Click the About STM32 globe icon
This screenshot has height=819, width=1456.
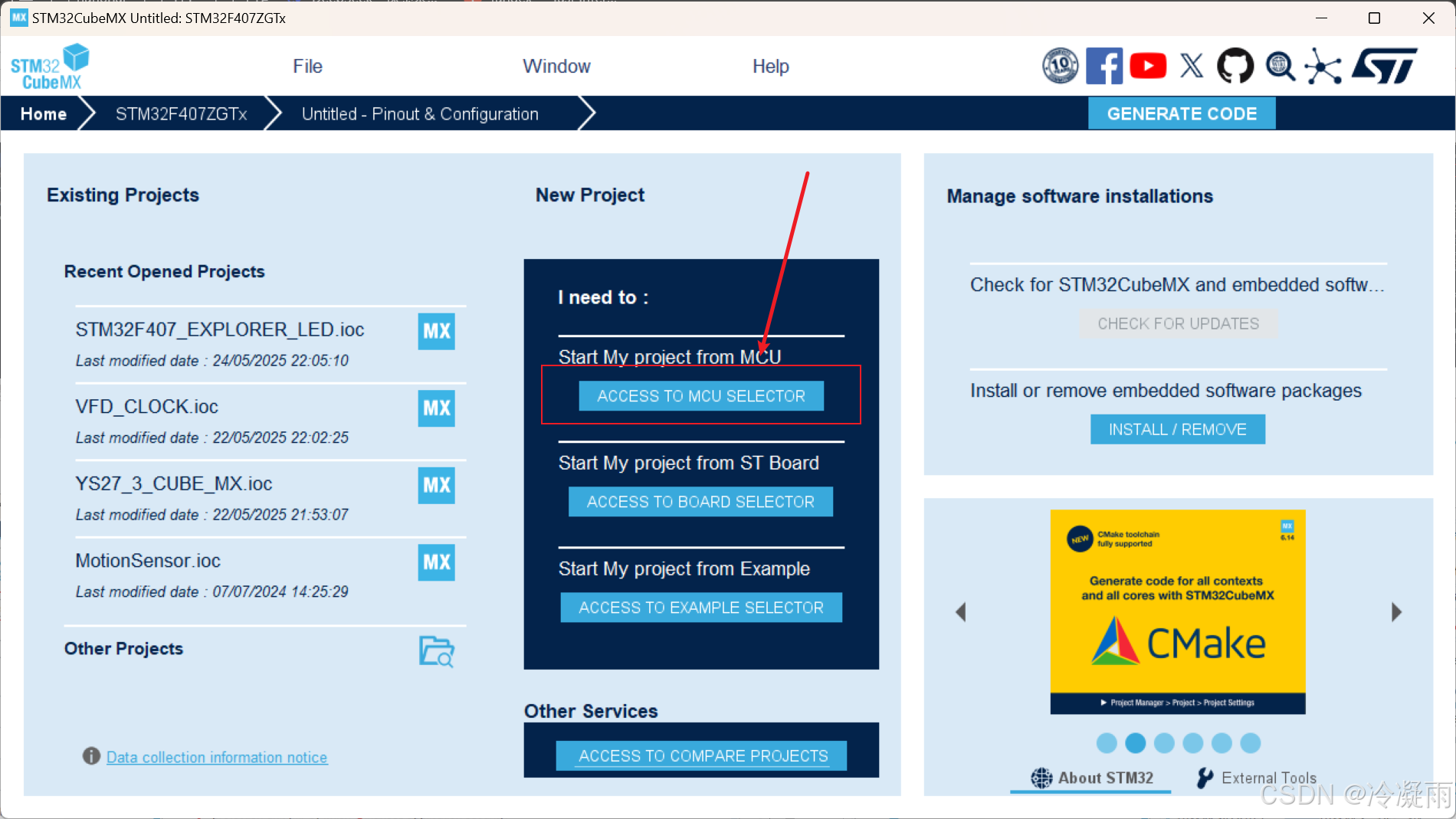click(1041, 778)
